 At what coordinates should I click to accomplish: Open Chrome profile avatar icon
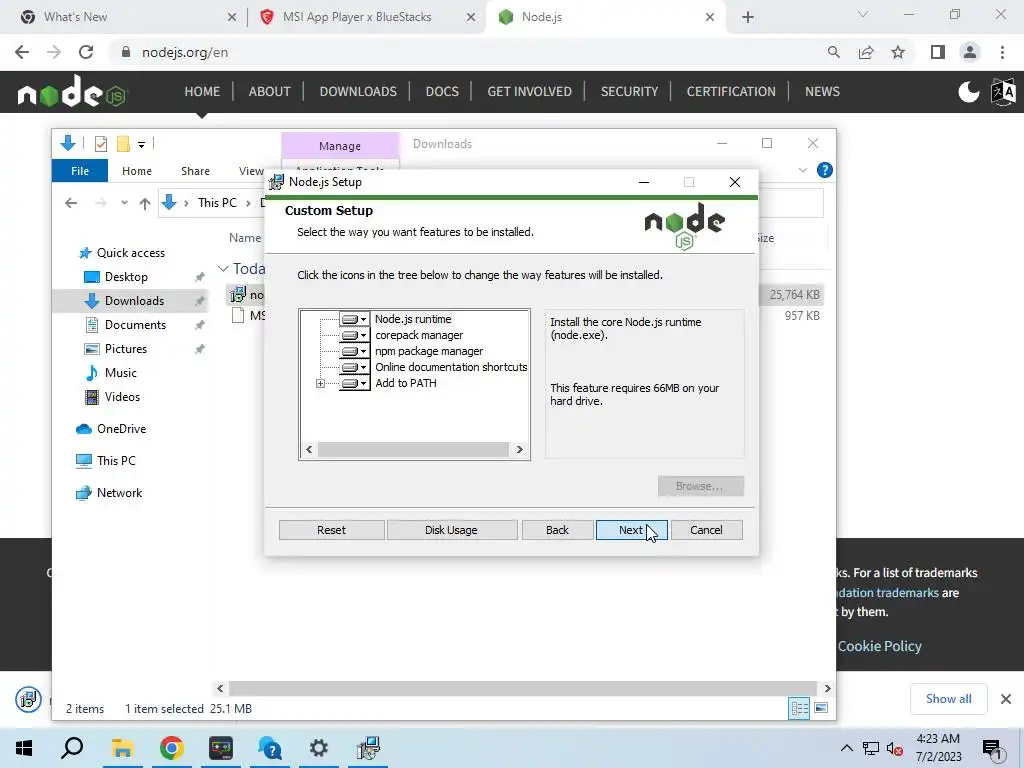coord(970,52)
